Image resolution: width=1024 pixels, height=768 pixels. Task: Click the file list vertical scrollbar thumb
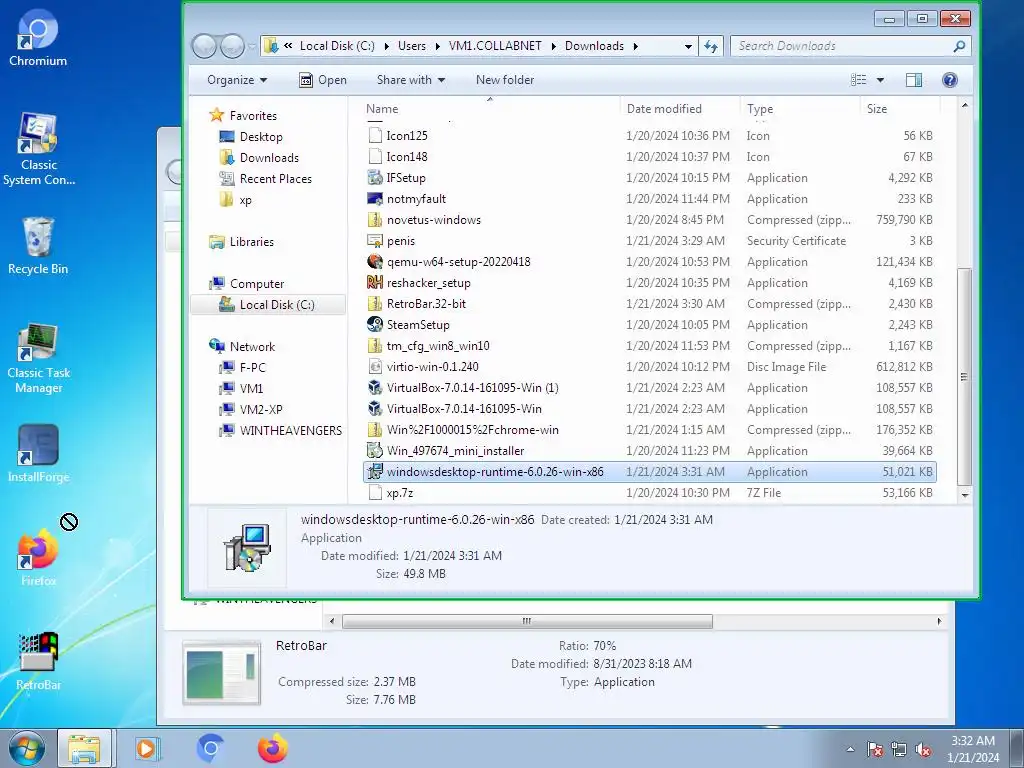pos(965,376)
